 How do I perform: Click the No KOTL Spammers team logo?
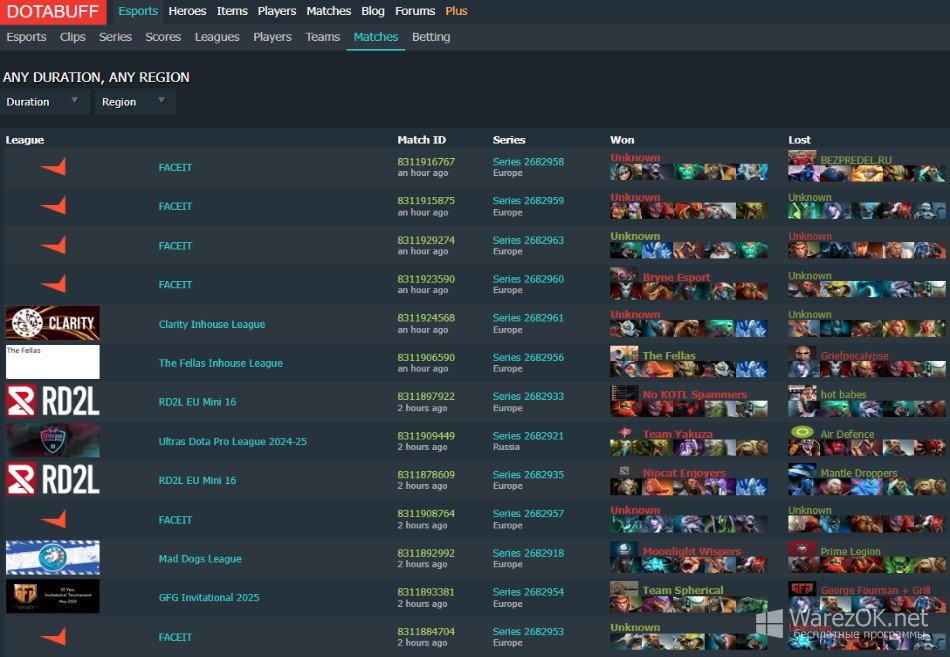624,393
